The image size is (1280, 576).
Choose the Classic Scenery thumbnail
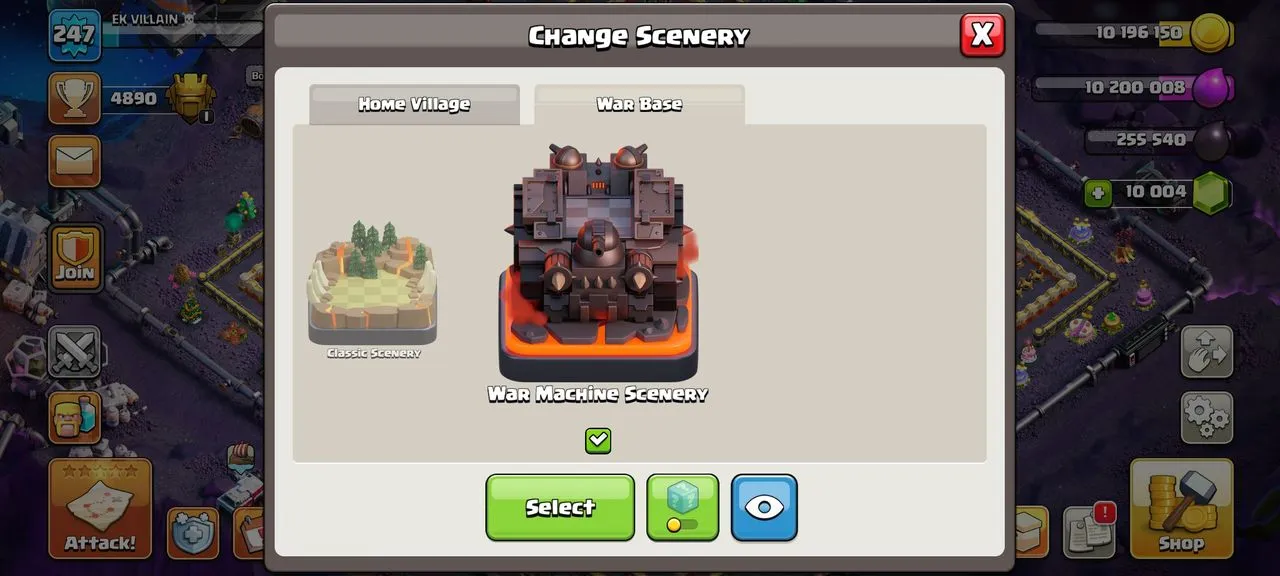(372, 289)
